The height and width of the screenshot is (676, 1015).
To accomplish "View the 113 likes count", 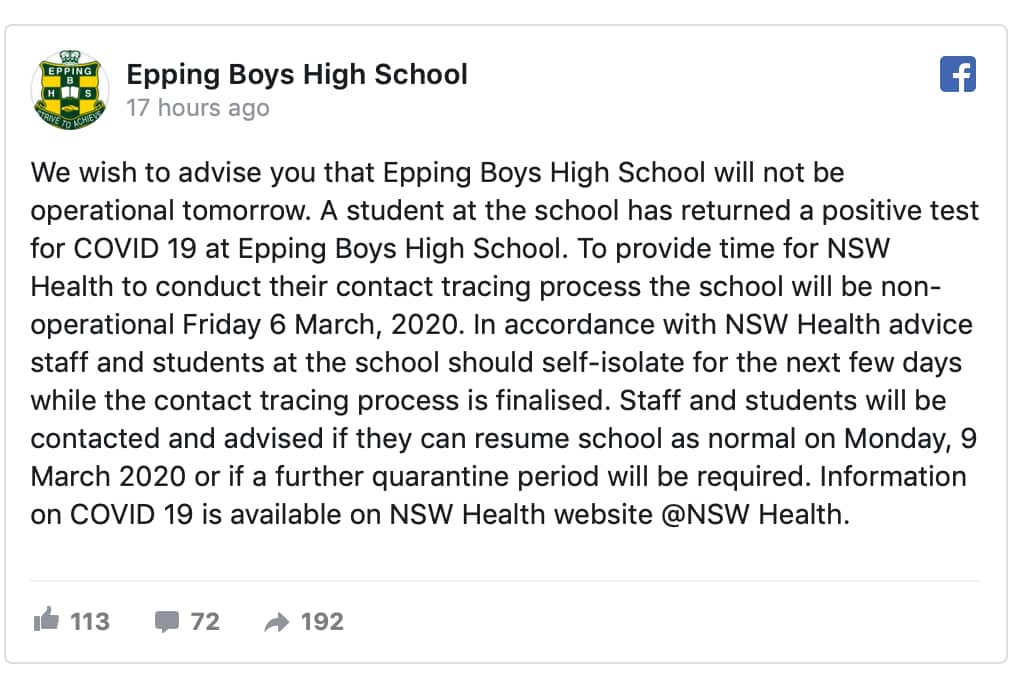I will coord(89,621).
